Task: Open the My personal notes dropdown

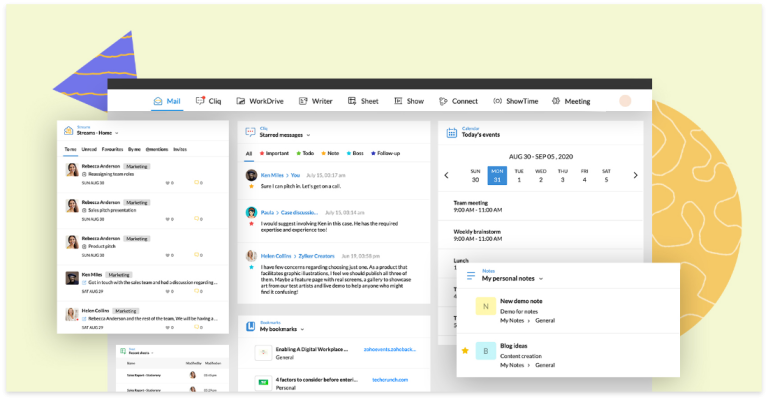Action: click(544, 279)
